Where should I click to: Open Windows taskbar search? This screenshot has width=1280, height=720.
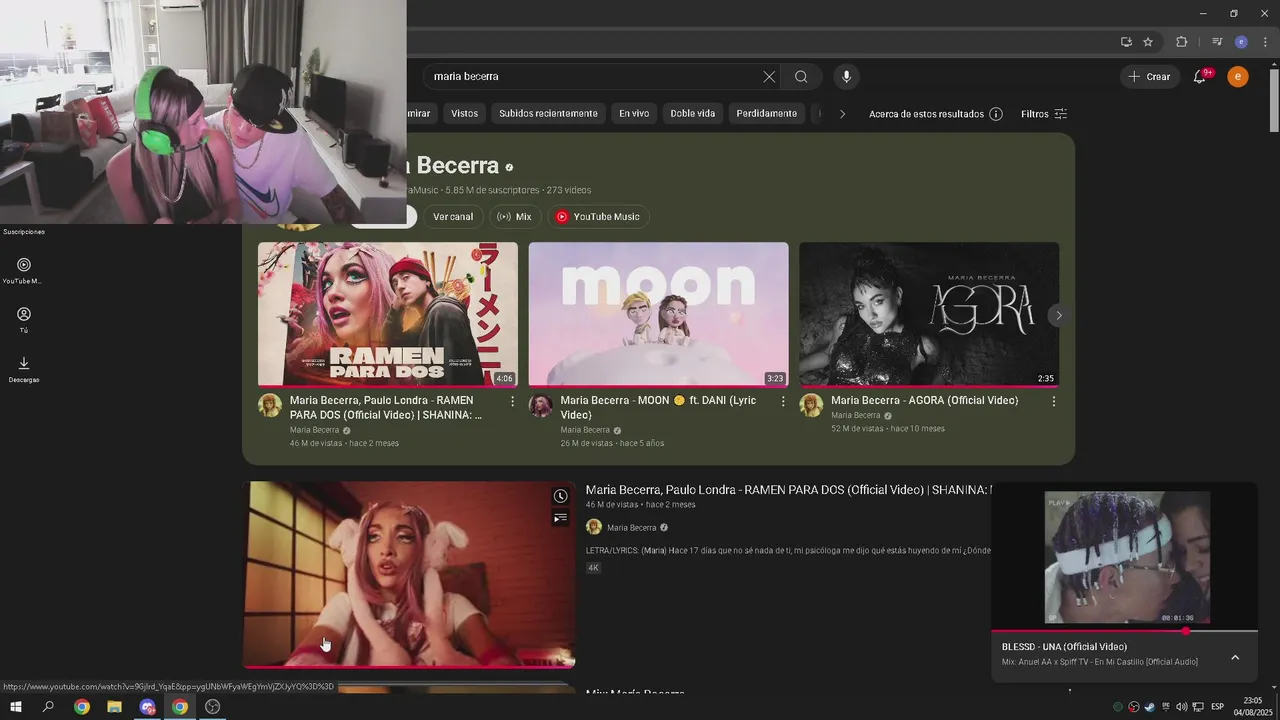point(48,707)
